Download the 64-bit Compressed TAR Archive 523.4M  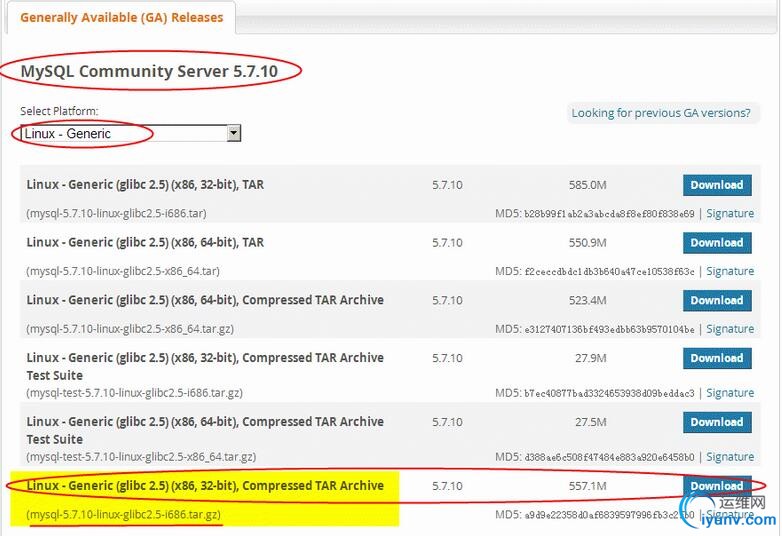717,301
